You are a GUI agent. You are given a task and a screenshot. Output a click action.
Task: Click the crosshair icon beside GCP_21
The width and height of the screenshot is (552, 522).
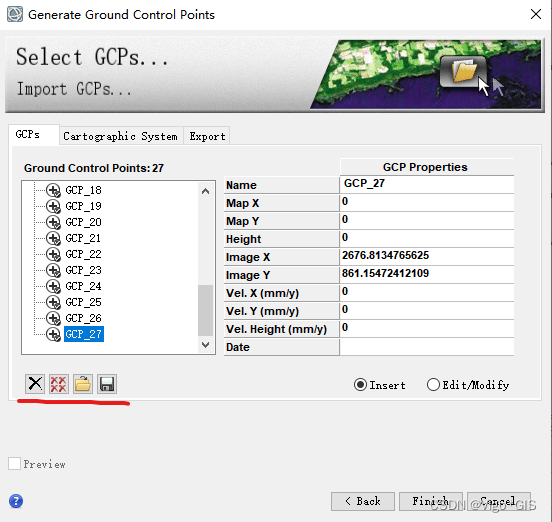pyautogui.click(x=54, y=238)
